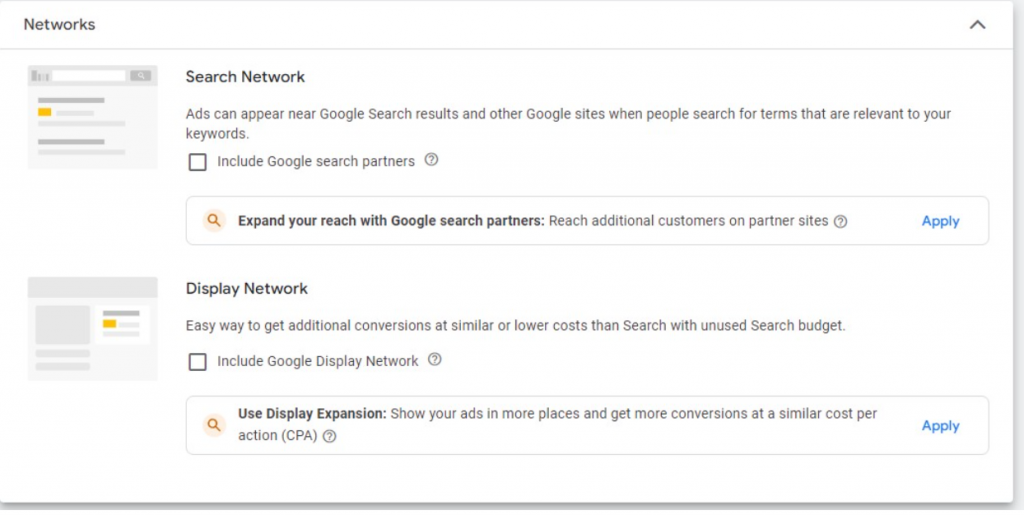Apply the Google search partners recommendation
1024x515 pixels.
tap(940, 222)
